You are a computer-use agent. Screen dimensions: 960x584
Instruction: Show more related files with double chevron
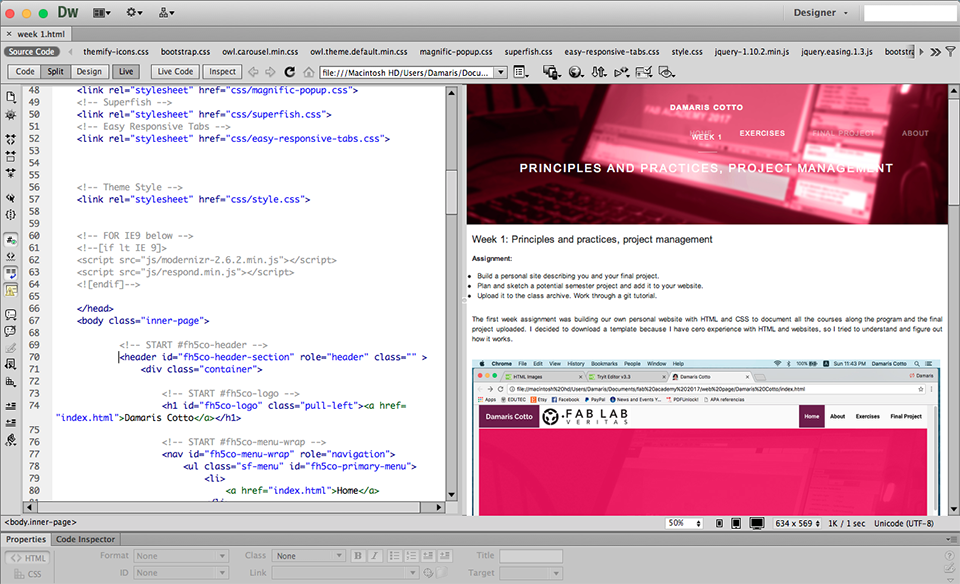pos(936,52)
